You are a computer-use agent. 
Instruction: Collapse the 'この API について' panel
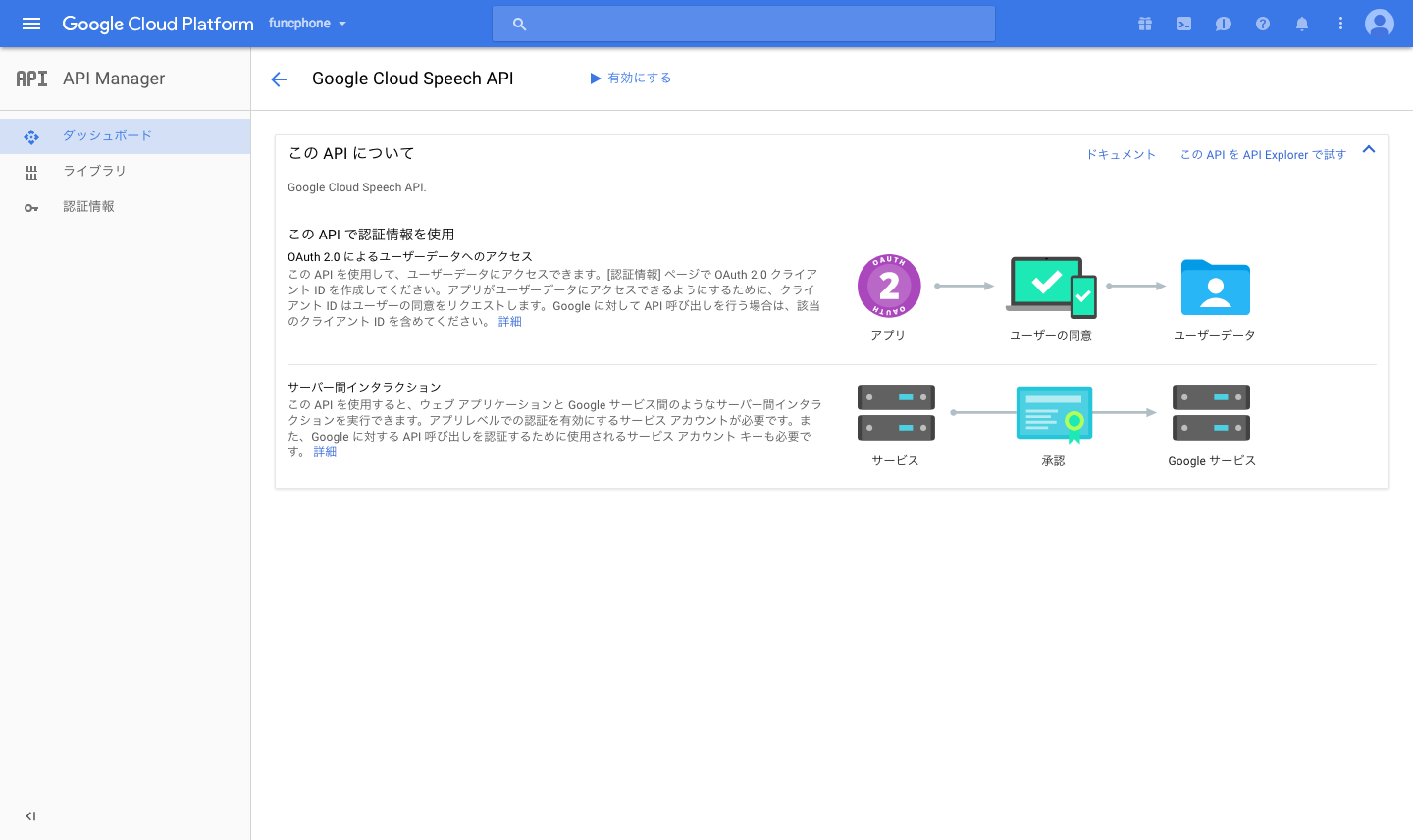pos(1369,150)
